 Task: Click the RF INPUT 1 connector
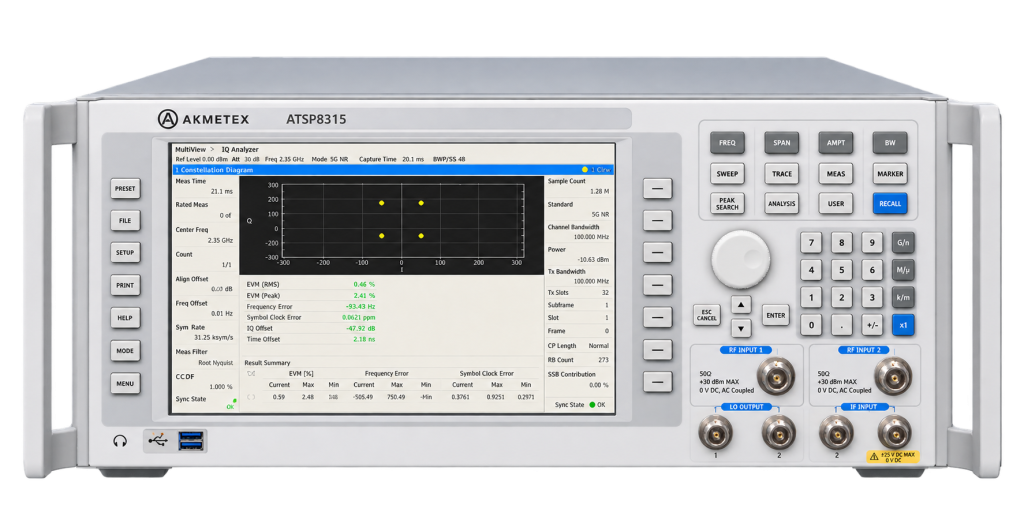click(776, 376)
